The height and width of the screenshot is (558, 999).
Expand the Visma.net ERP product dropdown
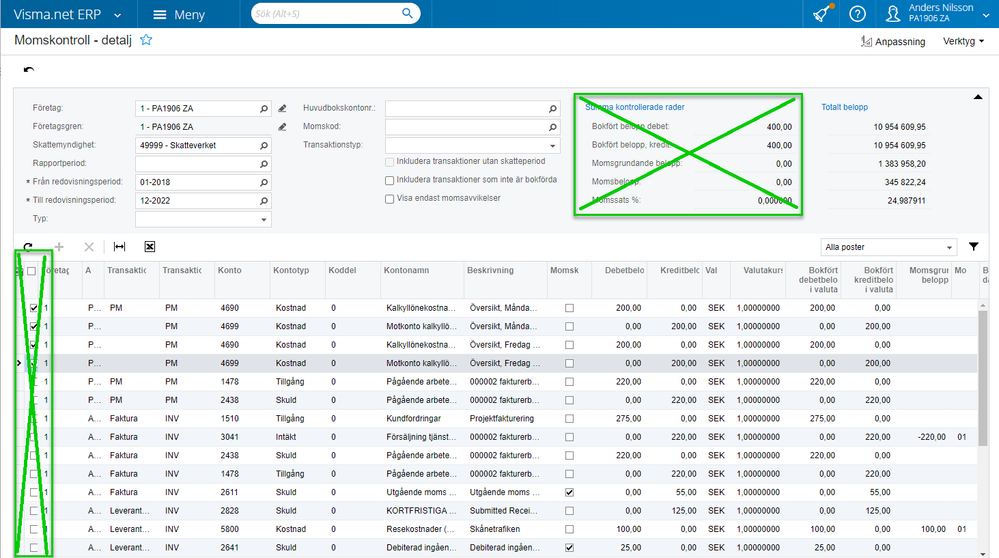(x=117, y=15)
